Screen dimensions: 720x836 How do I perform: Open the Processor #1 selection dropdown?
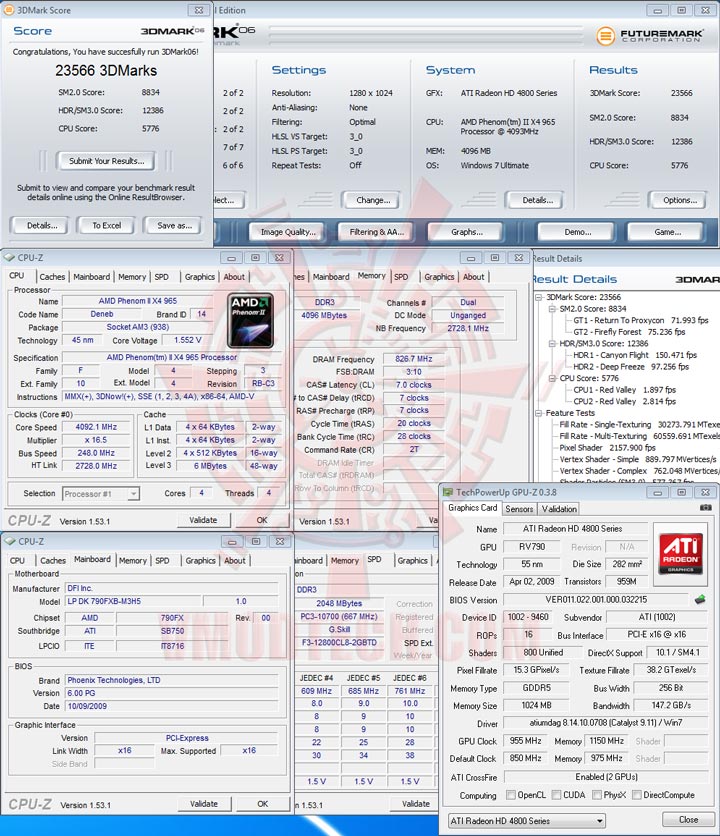pos(133,494)
